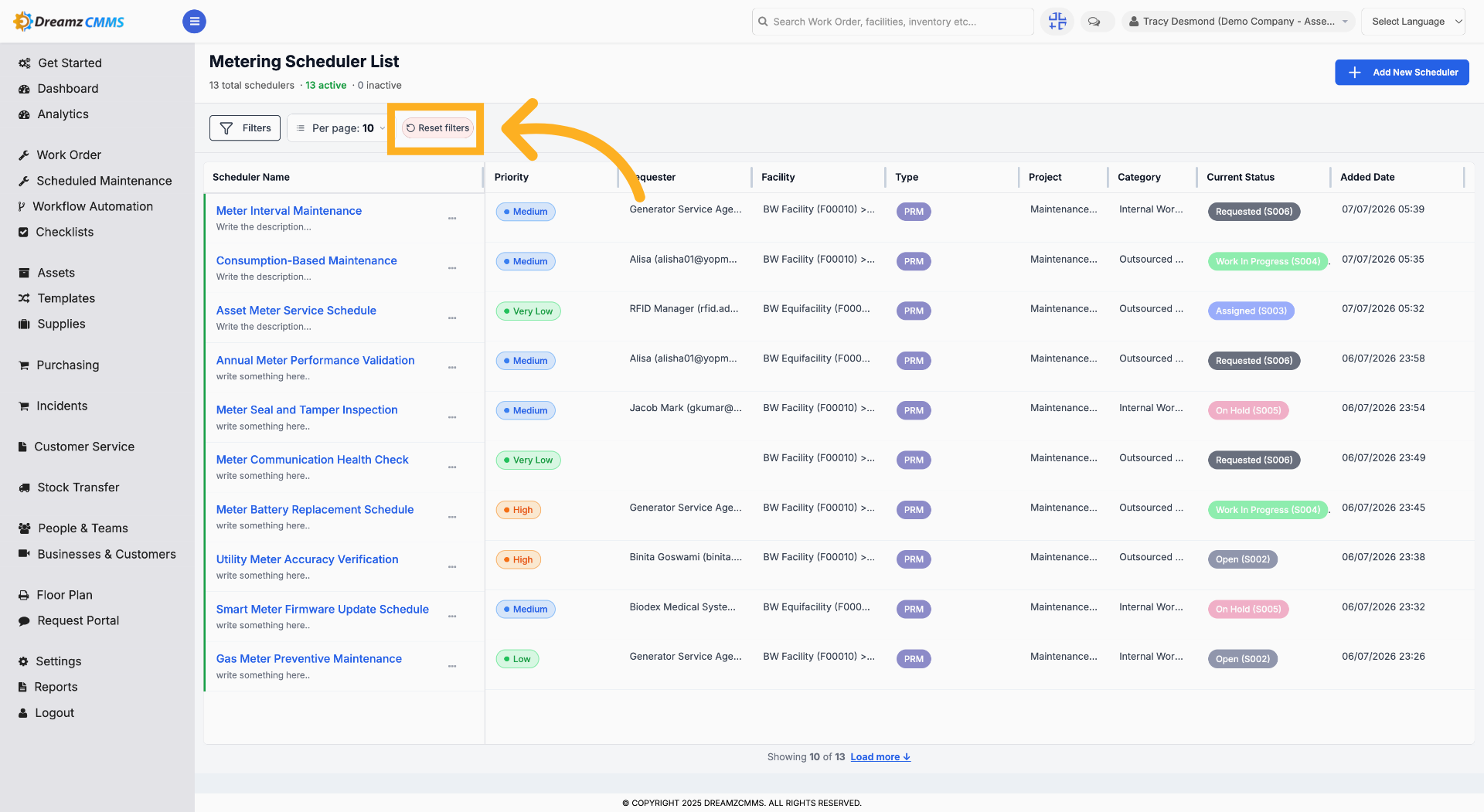1484x812 pixels.
Task: Click the Reports file icon
Action: click(22, 687)
